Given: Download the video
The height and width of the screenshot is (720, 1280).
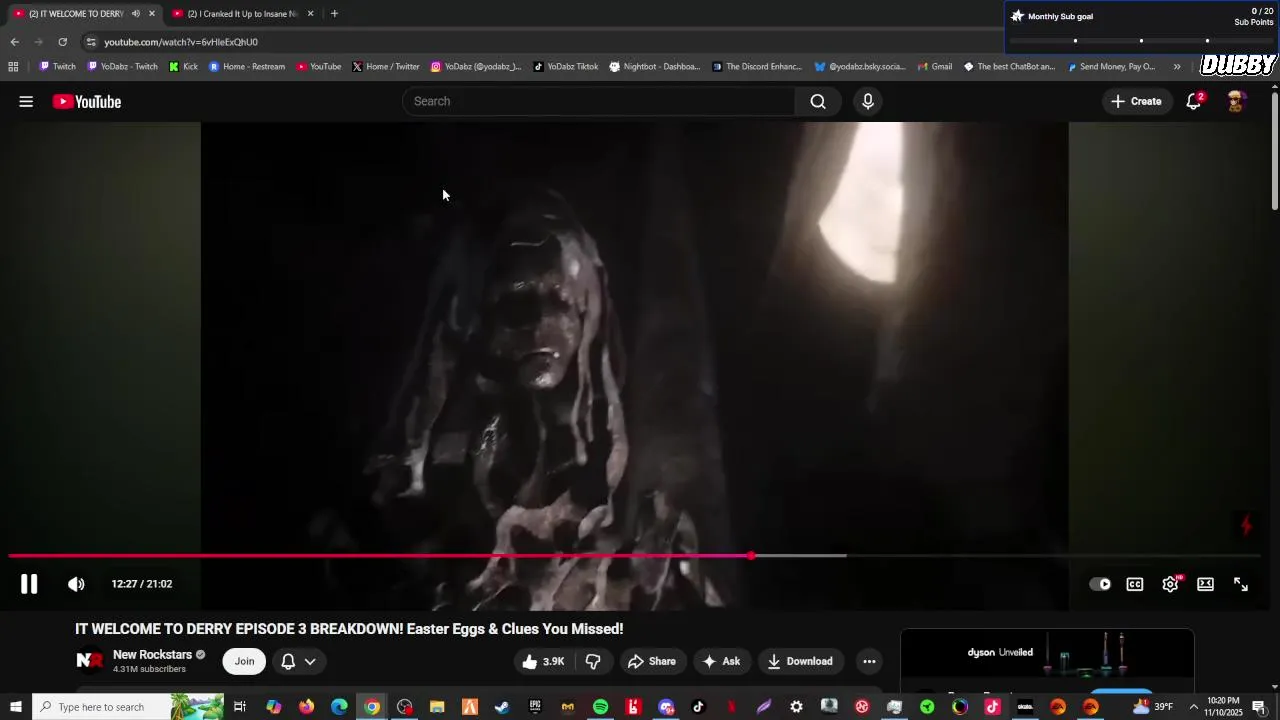Looking at the screenshot, I should (x=800, y=661).
